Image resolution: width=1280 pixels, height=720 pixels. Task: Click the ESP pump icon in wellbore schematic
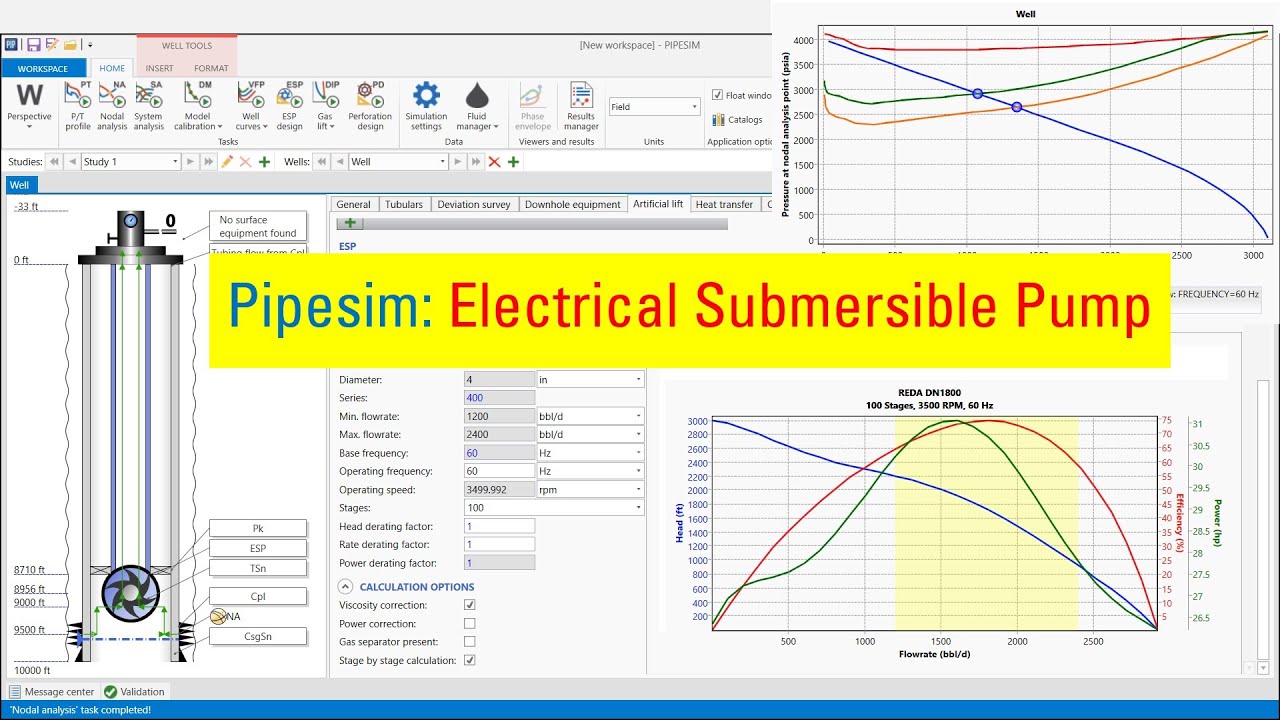tap(130, 596)
